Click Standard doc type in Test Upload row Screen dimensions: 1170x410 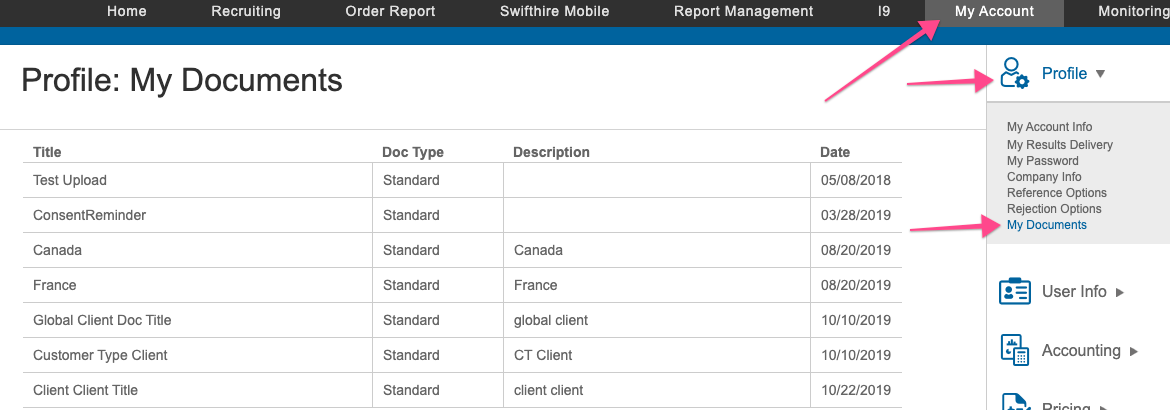[x=411, y=180]
